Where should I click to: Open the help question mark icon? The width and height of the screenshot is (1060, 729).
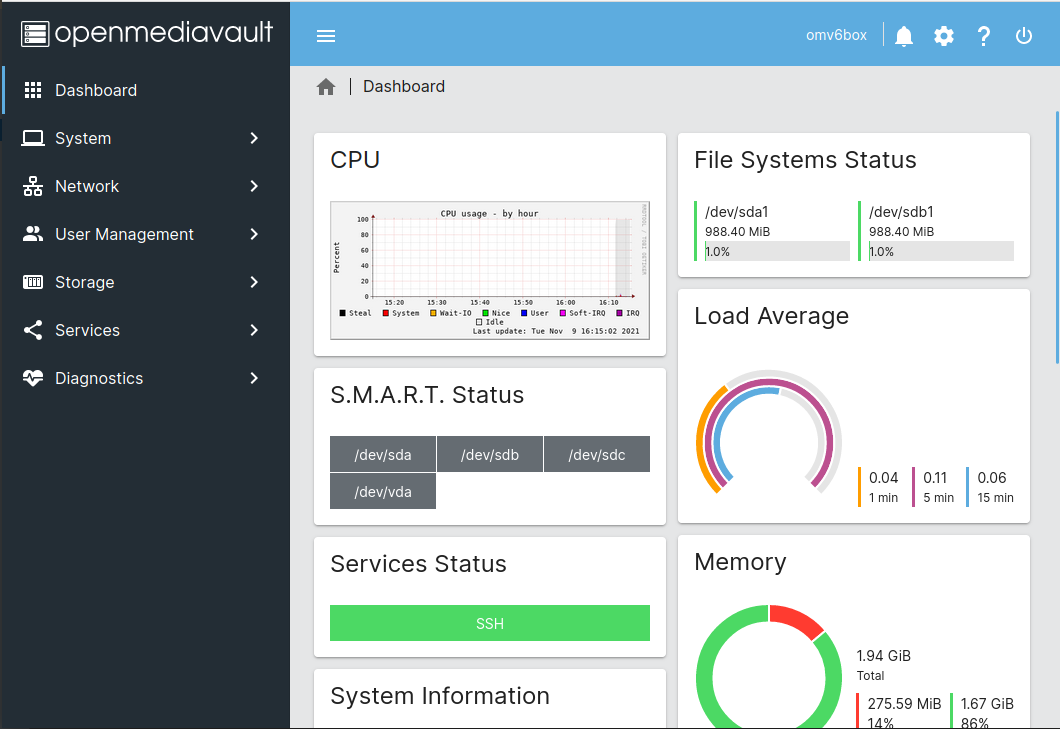983,35
